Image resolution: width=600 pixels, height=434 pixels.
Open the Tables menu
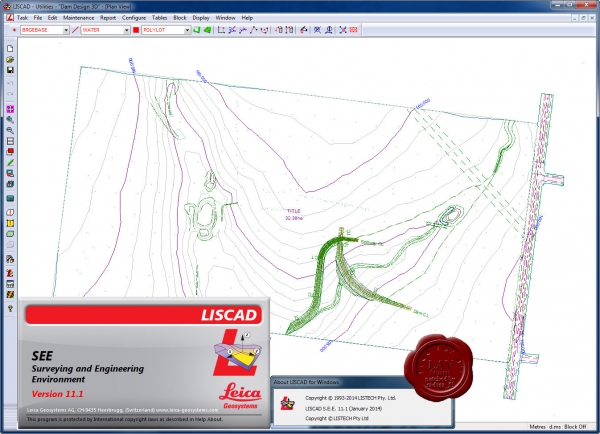click(x=159, y=18)
